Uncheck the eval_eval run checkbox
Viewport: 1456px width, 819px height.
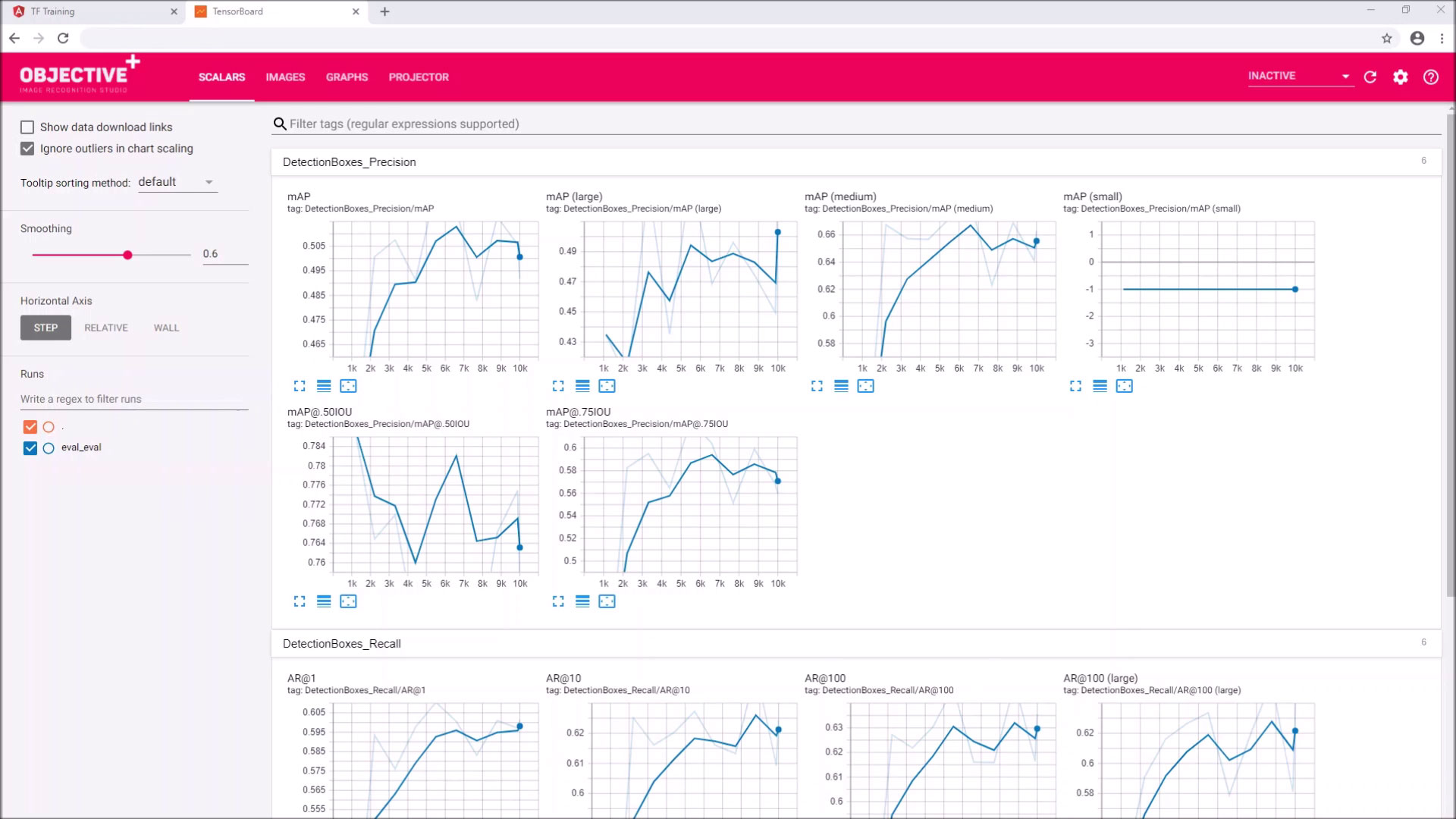point(30,448)
